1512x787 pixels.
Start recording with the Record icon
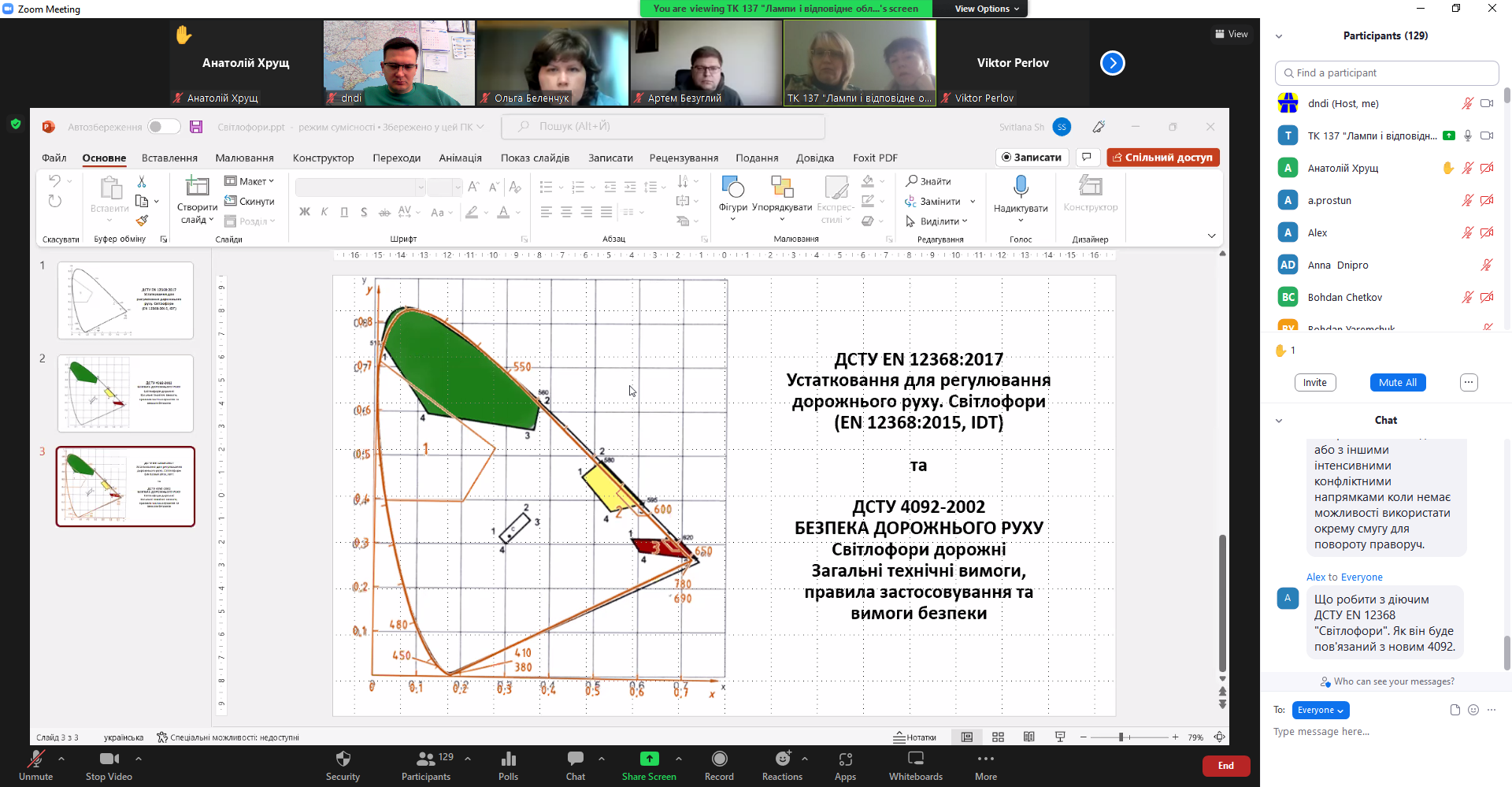[719, 759]
